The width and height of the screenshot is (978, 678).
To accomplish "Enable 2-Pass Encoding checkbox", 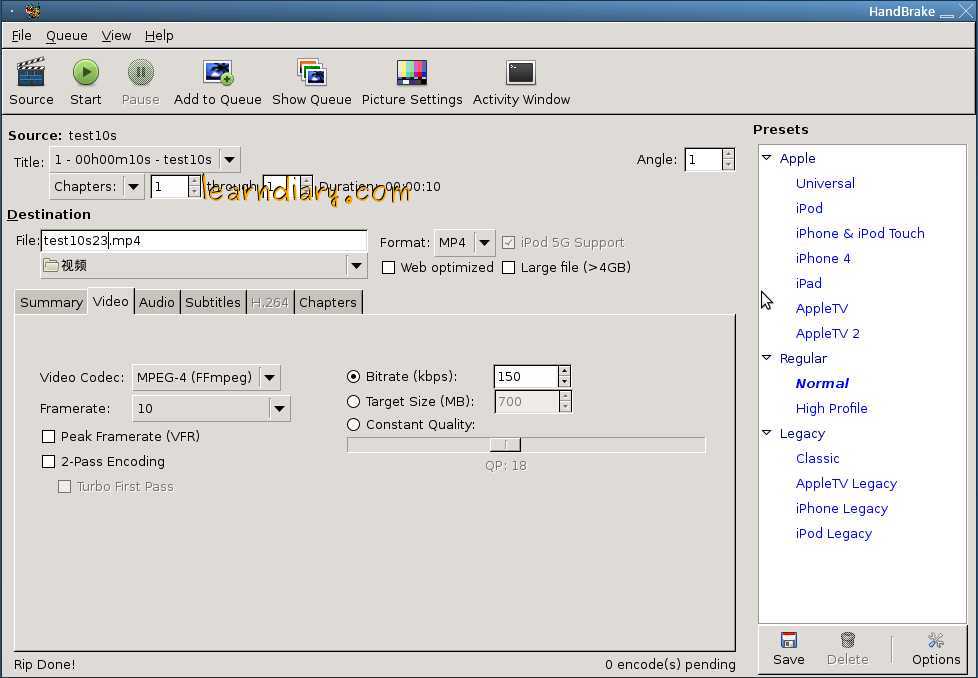I will (48, 462).
